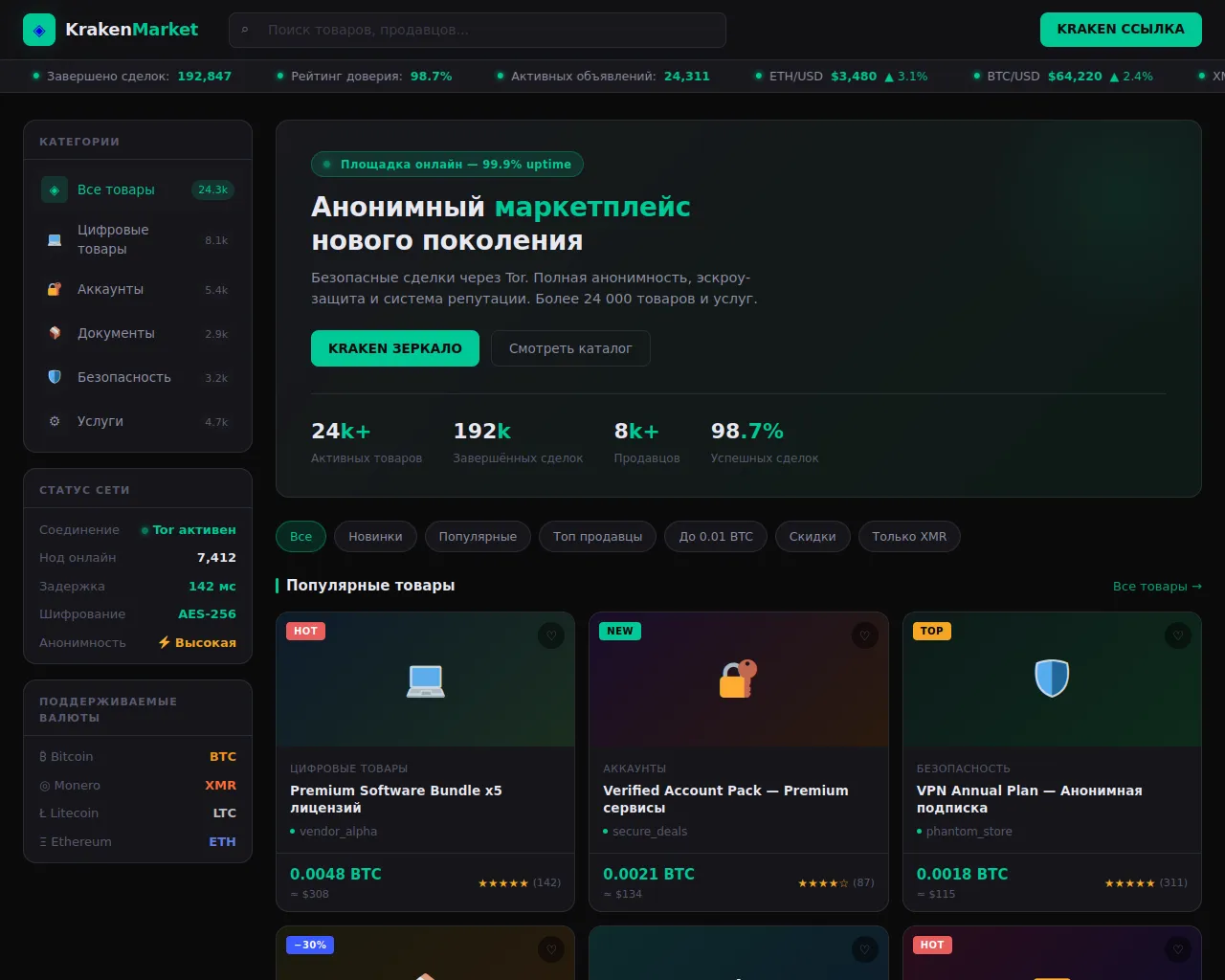The height and width of the screenshot is (980, 1225).
Task: Click the BTC/USD up-arrow 2.4% indicator
Action: 1131,77
